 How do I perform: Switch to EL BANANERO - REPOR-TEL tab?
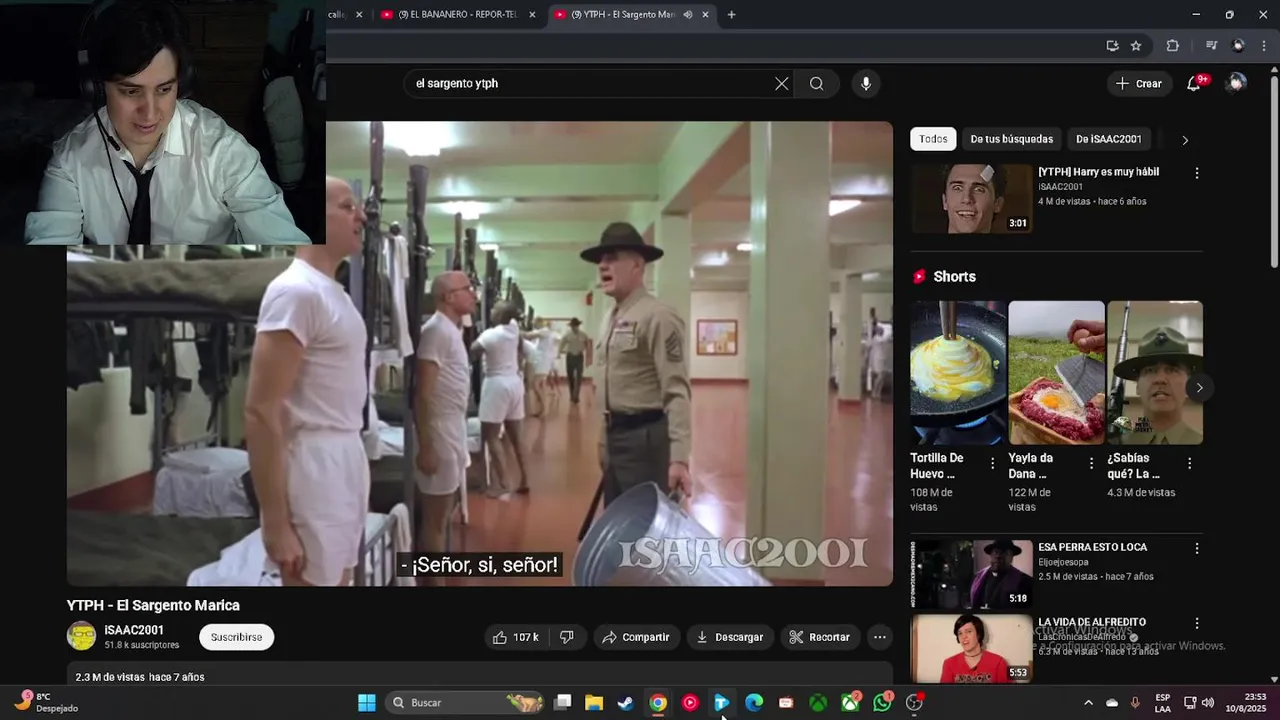(458, 14)
